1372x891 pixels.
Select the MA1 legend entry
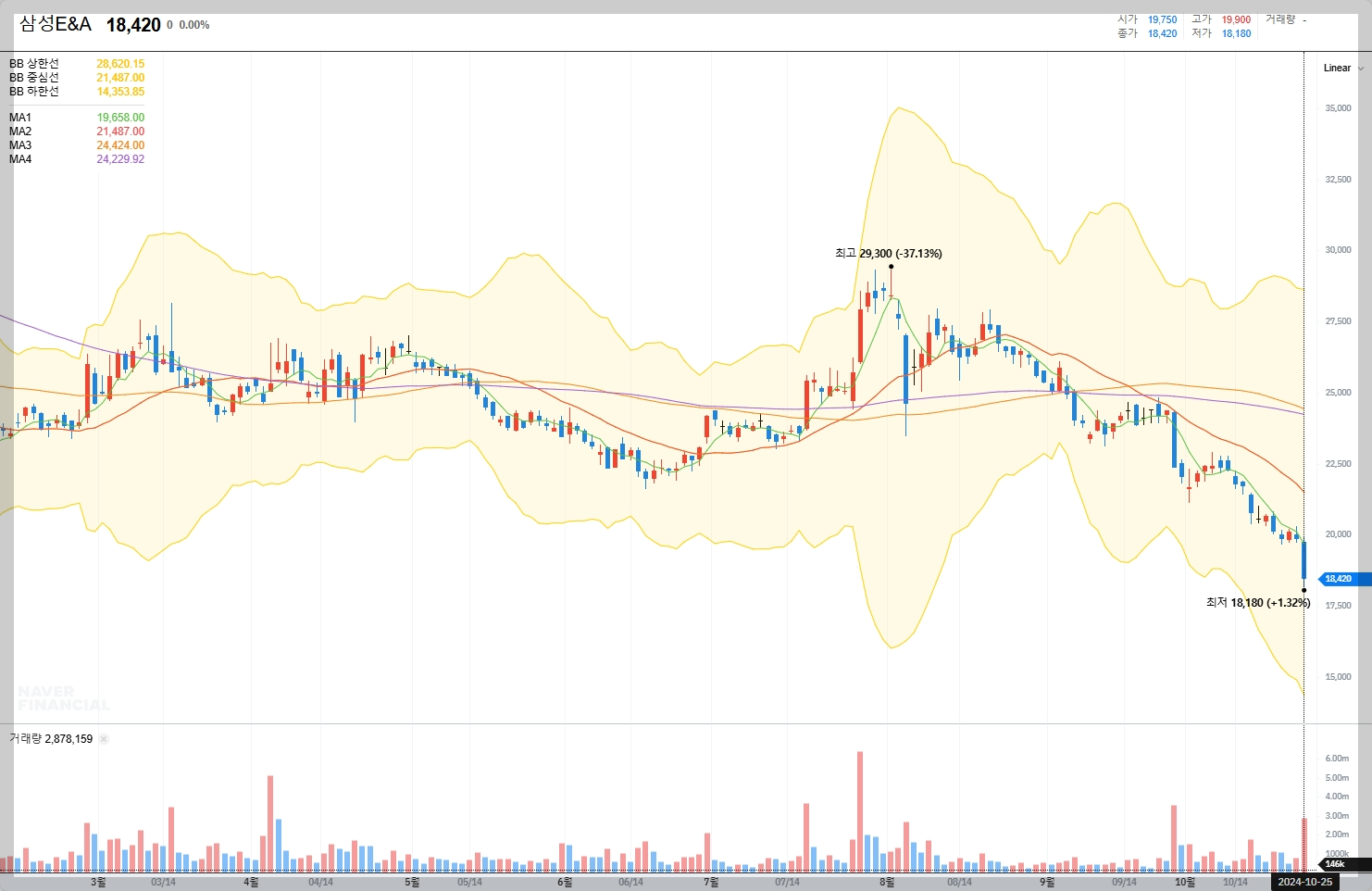[x=20, y=118]
